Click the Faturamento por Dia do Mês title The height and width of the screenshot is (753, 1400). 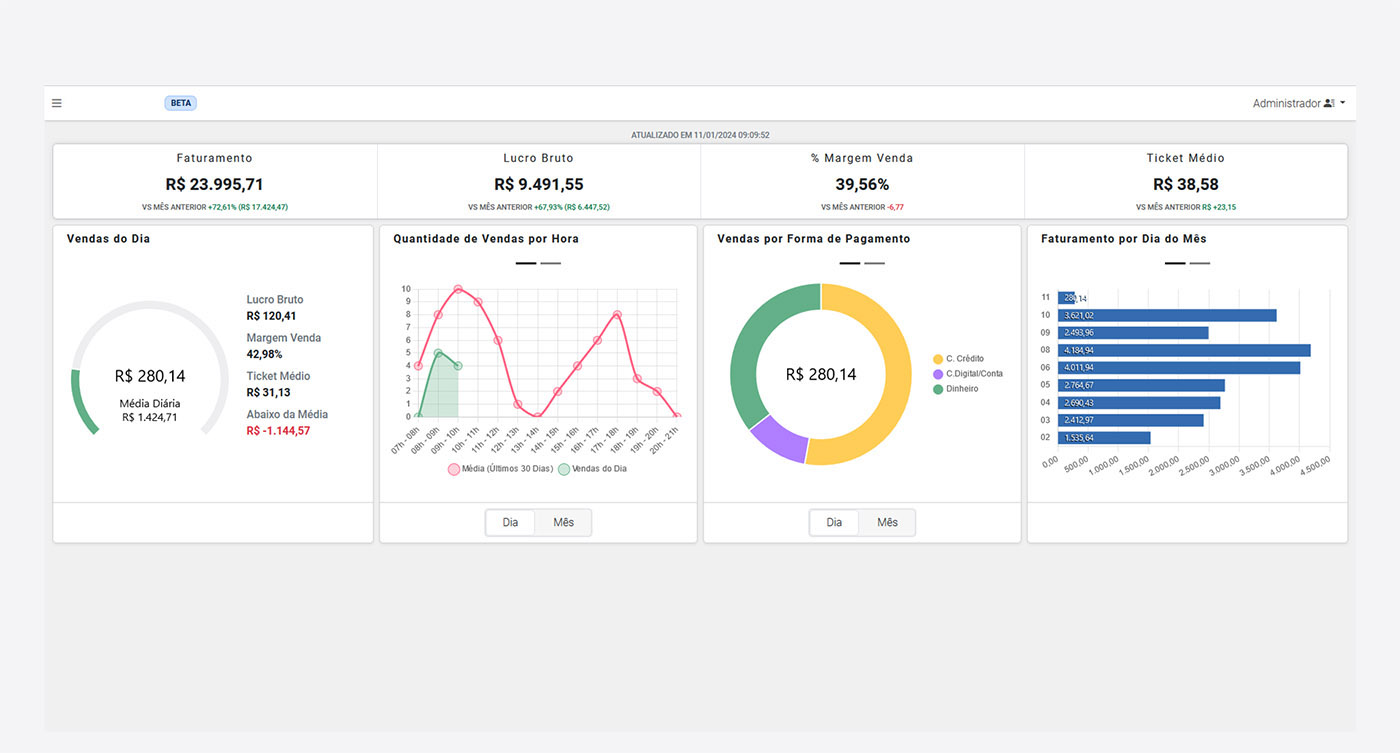(x=1124, y=239)
